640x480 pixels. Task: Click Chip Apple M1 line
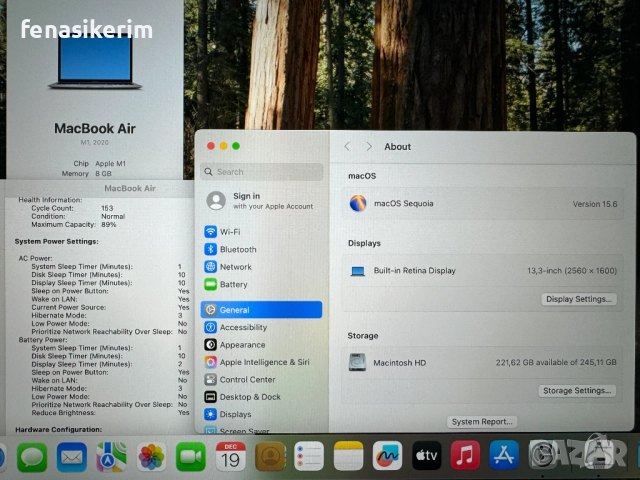[x=100, y=163]
